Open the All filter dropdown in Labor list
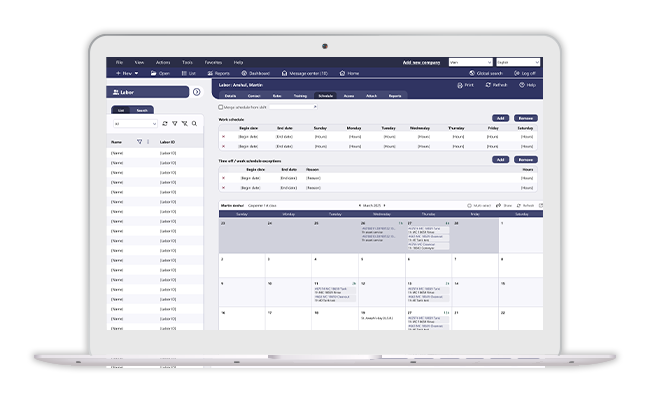The height and width of the screenshot is (400, 650). click(x=132, y=124)
